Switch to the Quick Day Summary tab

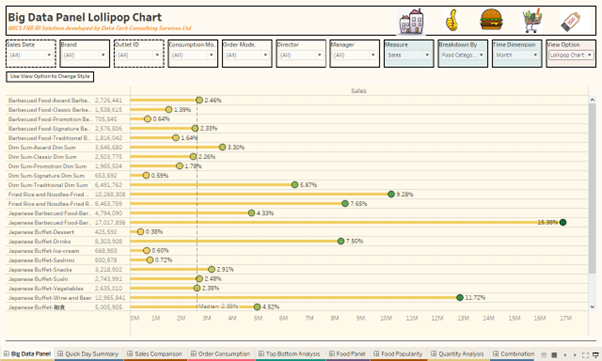coord(88,354)
